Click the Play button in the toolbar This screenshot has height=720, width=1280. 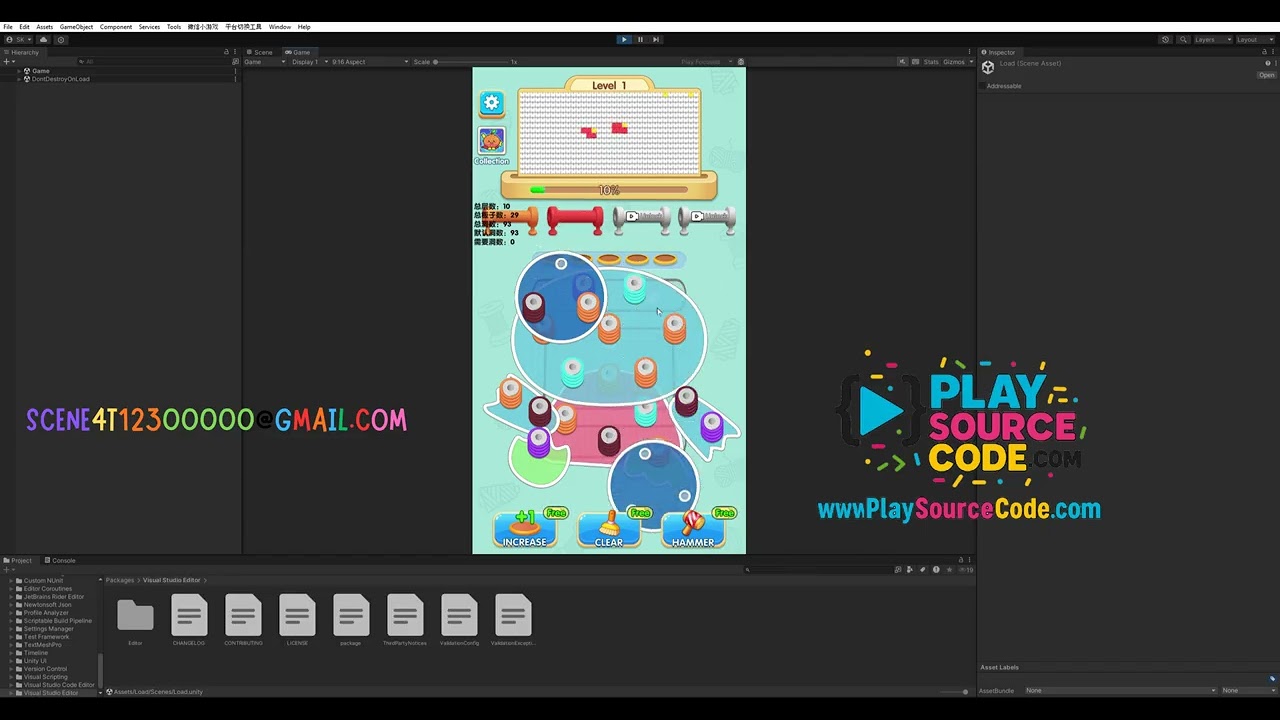624,40
